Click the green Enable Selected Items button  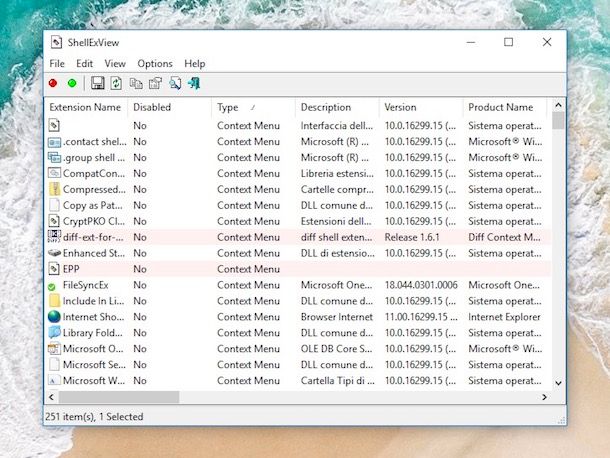(x=72, y=83)
